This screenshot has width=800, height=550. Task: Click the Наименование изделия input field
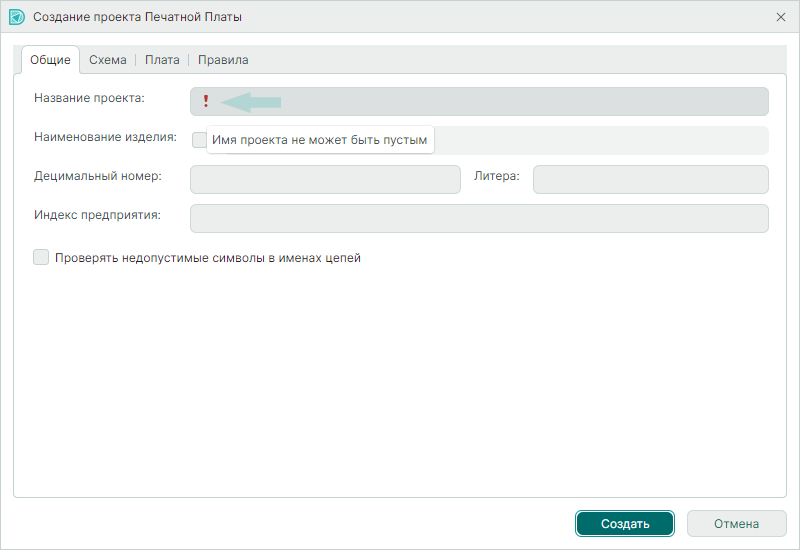(x=600, y=140)
